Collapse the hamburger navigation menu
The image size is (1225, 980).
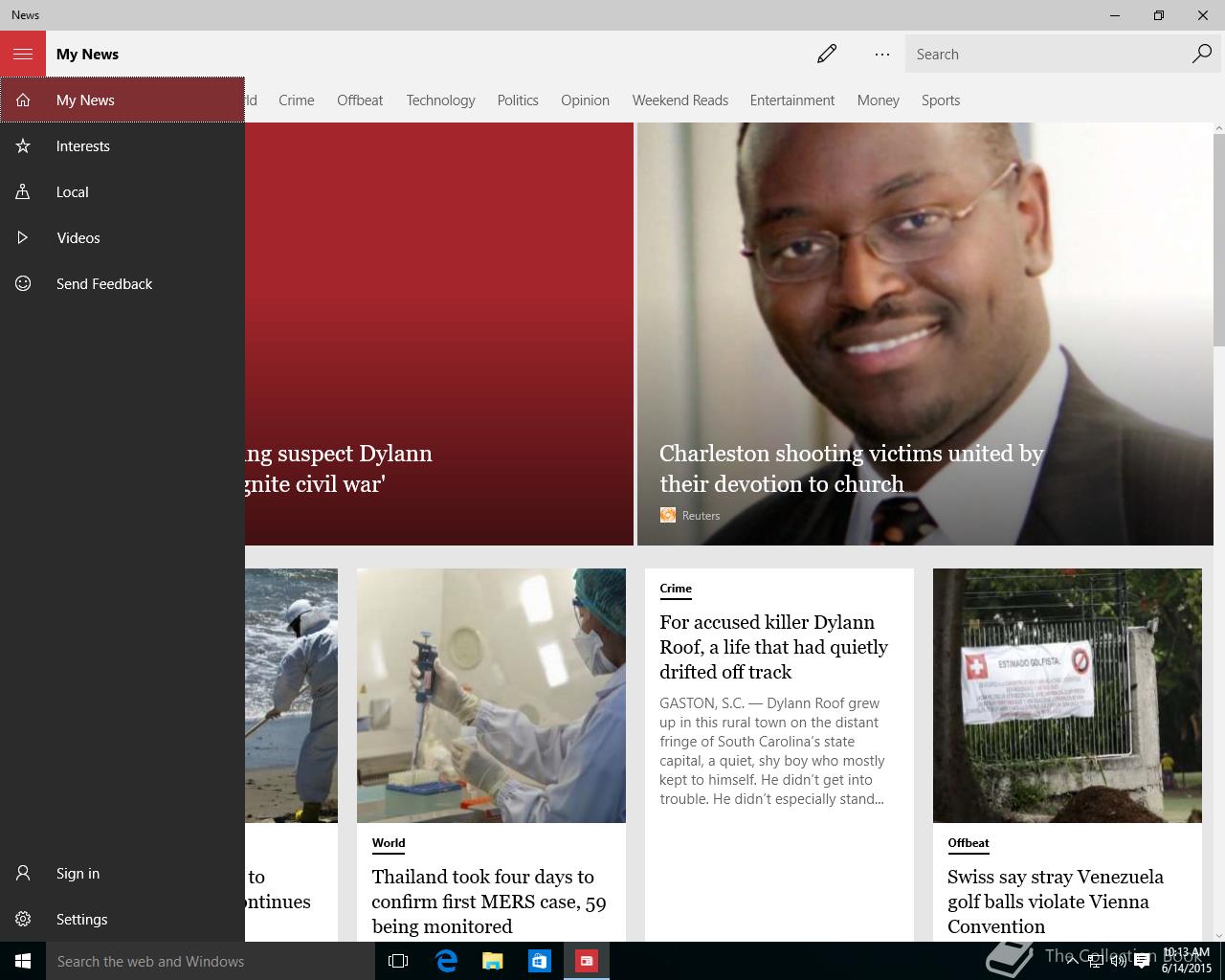[x=23, y=54]
